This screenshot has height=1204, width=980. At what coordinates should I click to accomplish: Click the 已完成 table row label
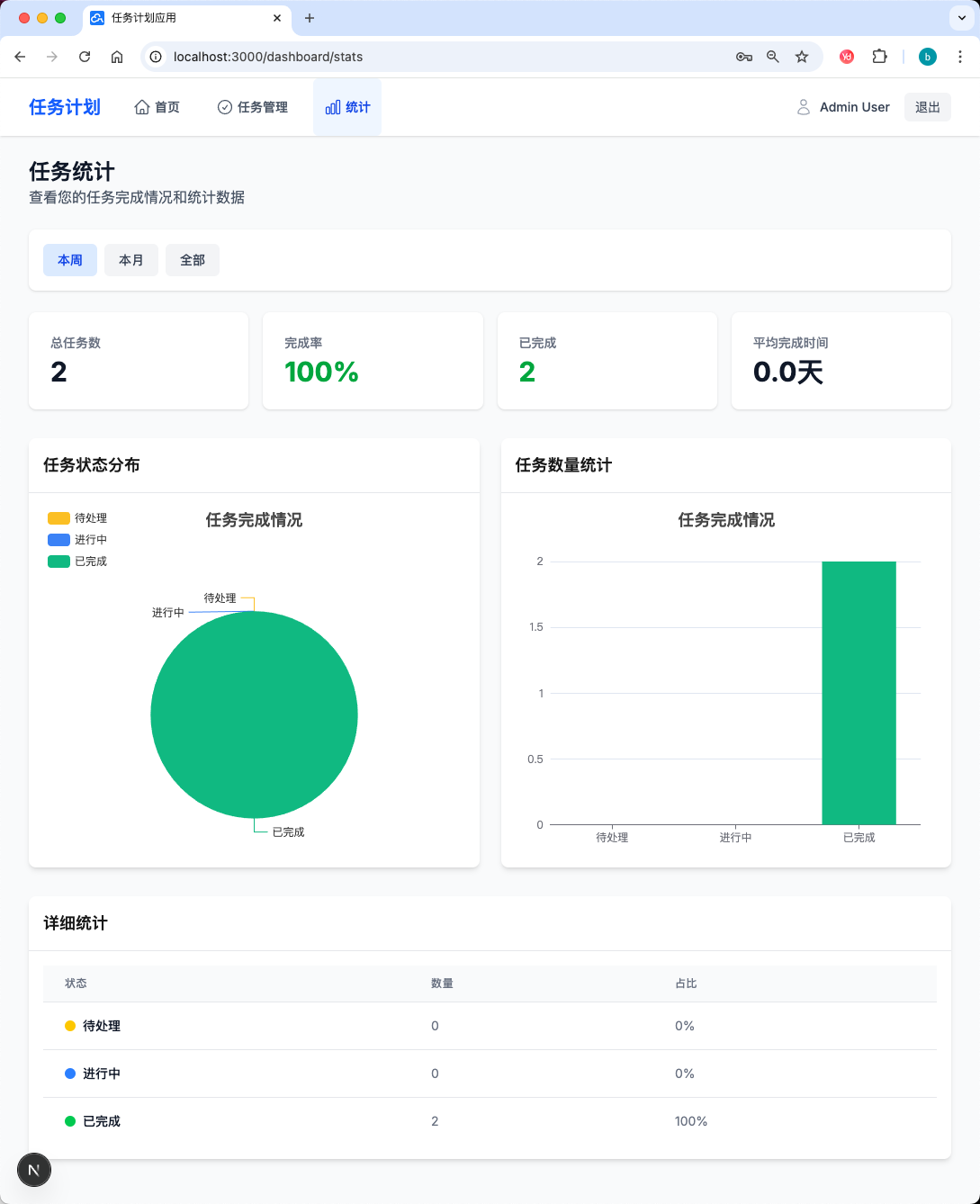click(x=102, y=1121)
